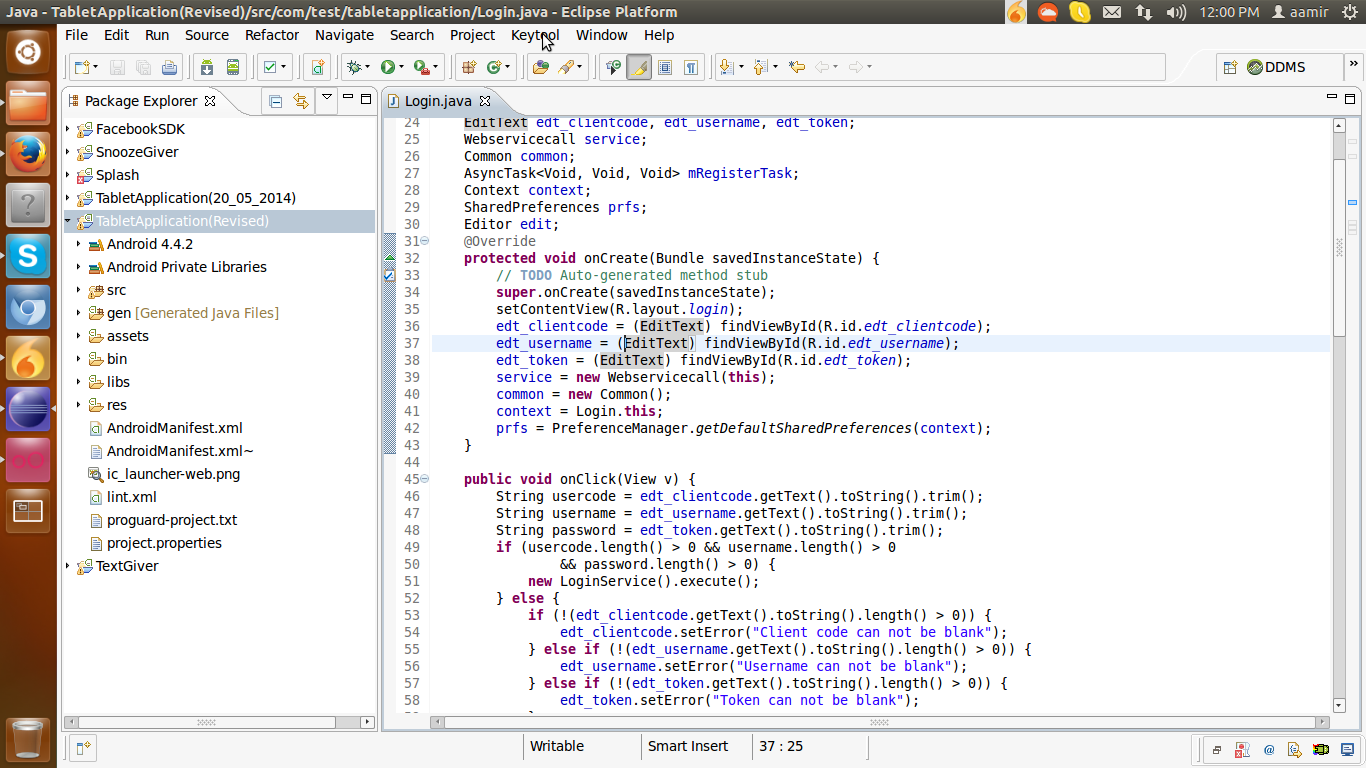Maximize the Login.java editor area
This screenshot has width=1366, height=768.
[x=1350, y=98]
